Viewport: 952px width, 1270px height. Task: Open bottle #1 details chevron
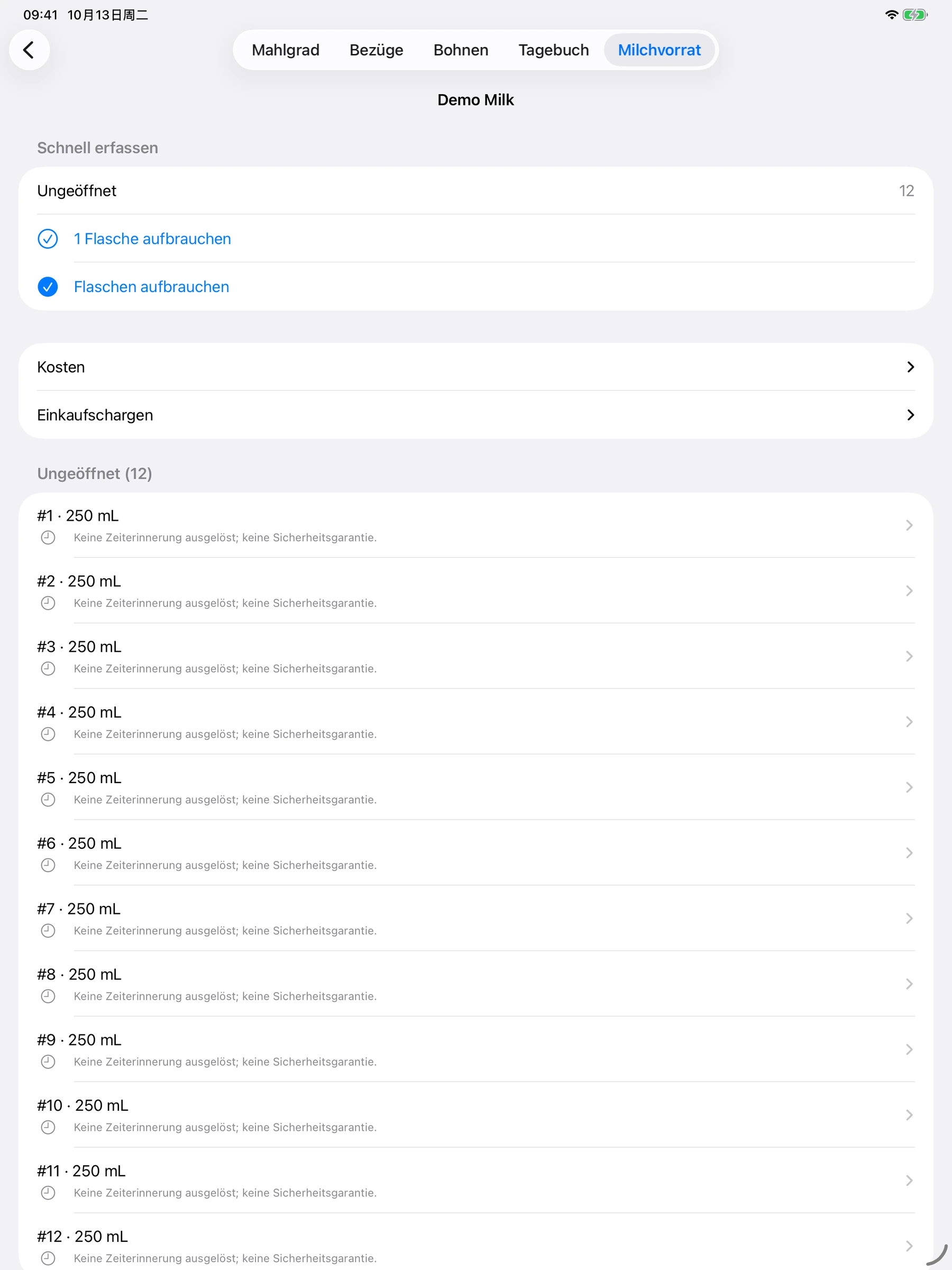909,525
